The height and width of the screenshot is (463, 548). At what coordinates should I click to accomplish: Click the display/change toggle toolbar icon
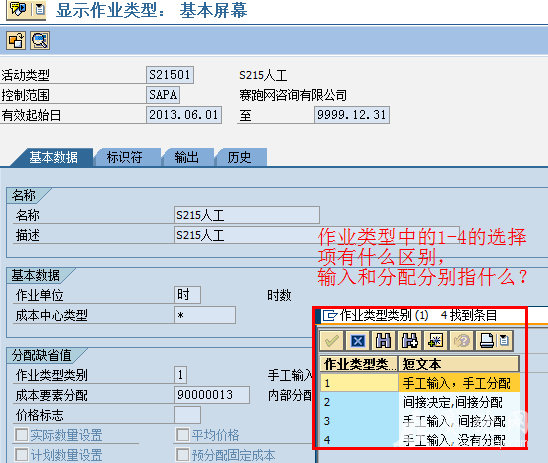[16, 41]
